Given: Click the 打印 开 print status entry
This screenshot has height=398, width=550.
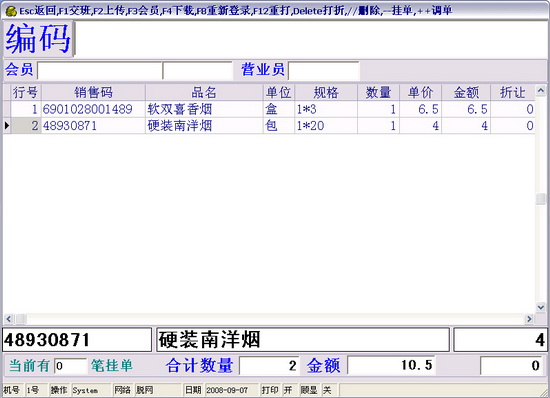Looking at the screenshot, I should pos(278,390).
